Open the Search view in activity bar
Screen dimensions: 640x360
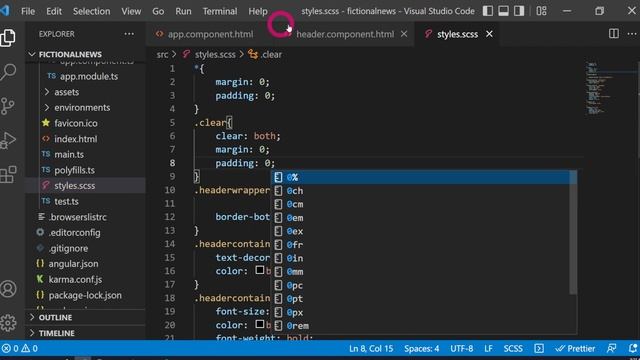8,72
